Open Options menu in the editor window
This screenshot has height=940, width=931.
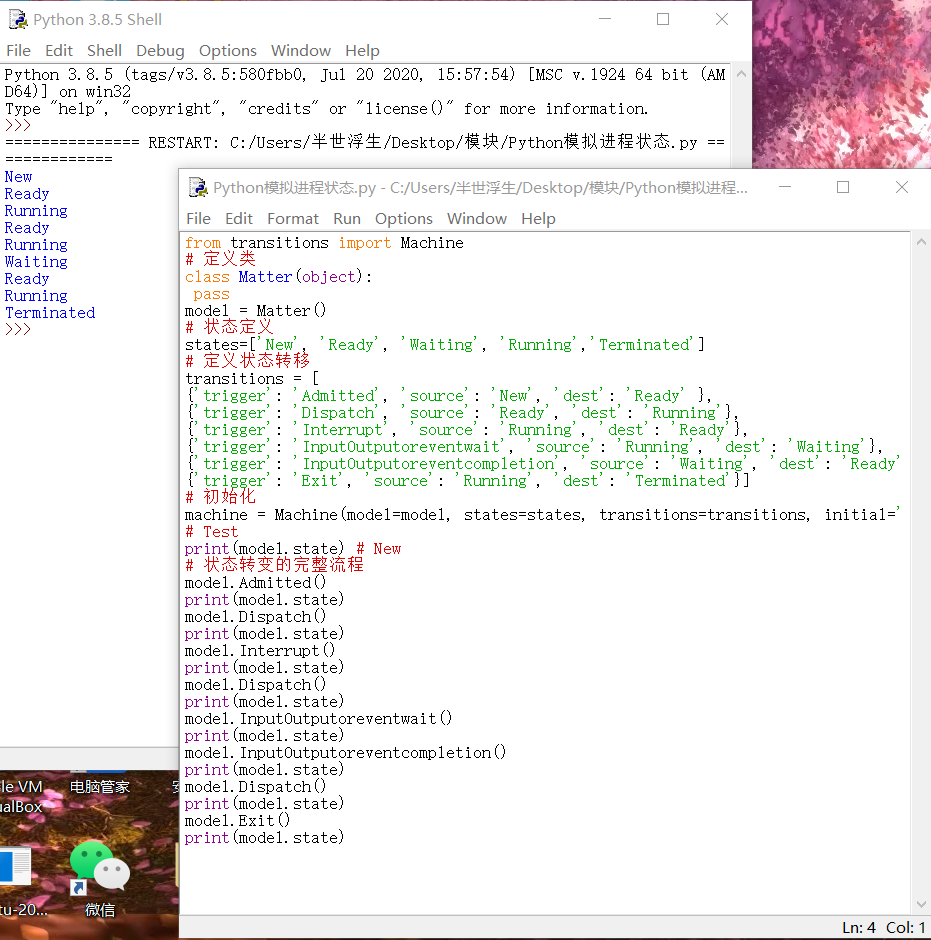pos(403,218)
